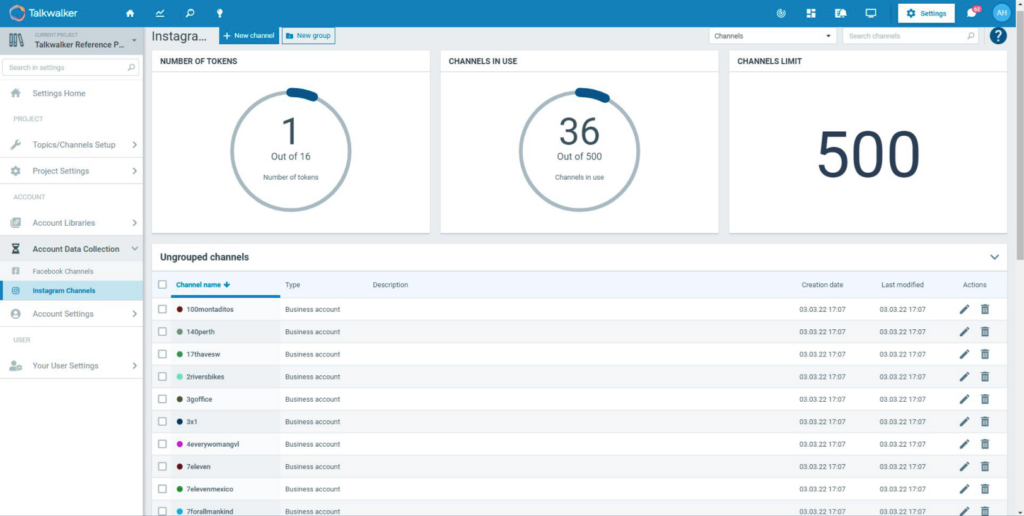Screen dimensions: 1024x516
Task: Delete the 7elevenmexico channel
Action: [985, 489]
